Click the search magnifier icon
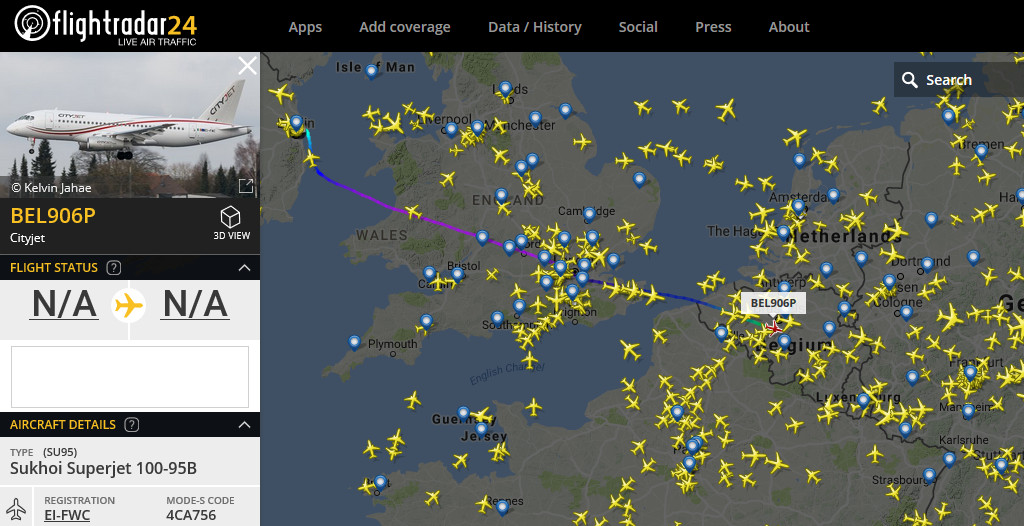This screenshot has width=1024, height=526. point(909,80)
